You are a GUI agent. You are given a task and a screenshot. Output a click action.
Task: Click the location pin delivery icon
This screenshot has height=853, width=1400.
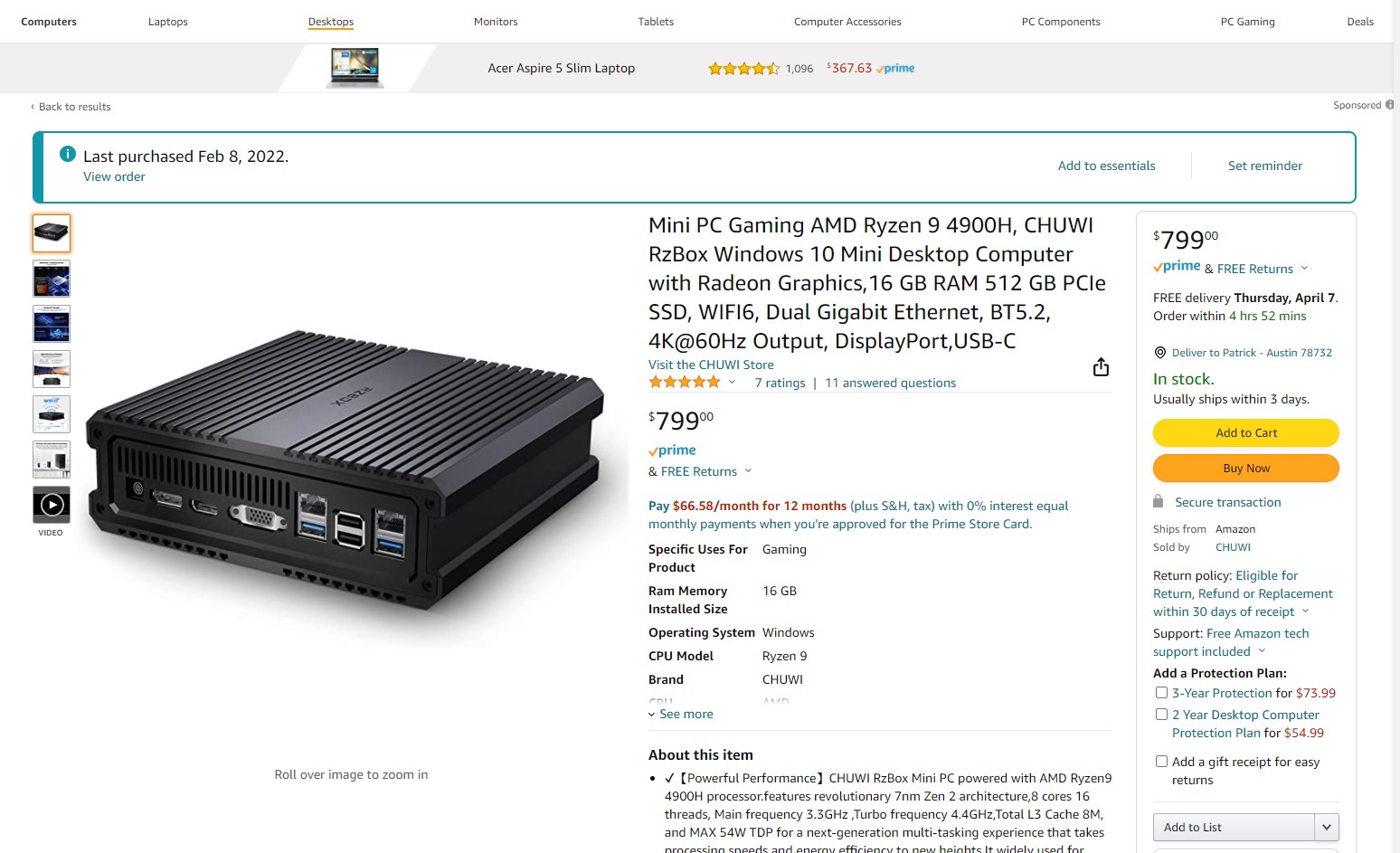coord(1160,353)
